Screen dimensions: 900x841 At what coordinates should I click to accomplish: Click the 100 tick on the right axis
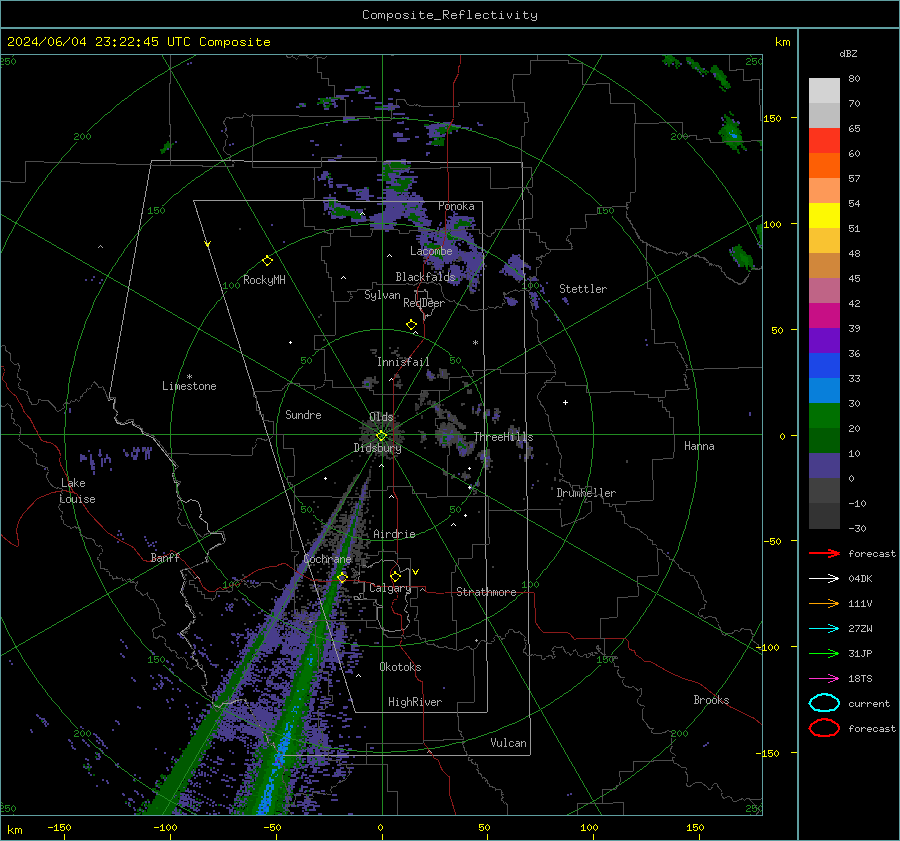click(x=773, y=224)
